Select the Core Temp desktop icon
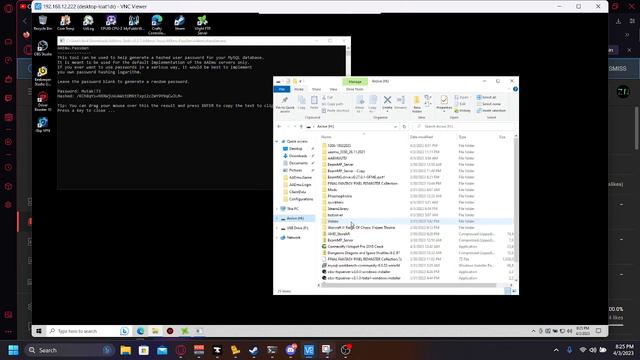Image resolution: width=640 pixels, height=360 pixels. (x=65, y=23)
